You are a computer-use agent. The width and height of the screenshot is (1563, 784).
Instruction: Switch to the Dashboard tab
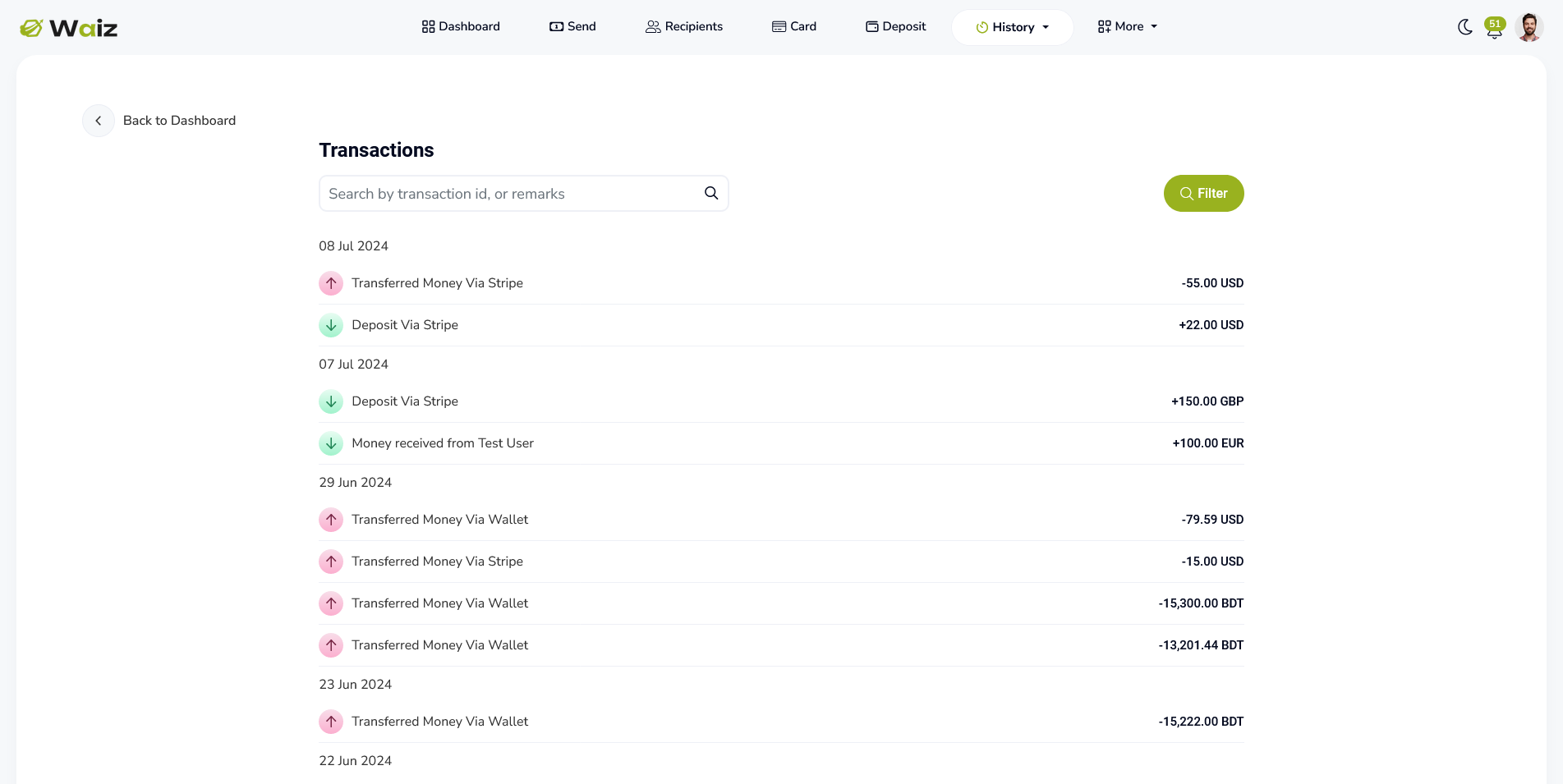pos(460,26)
